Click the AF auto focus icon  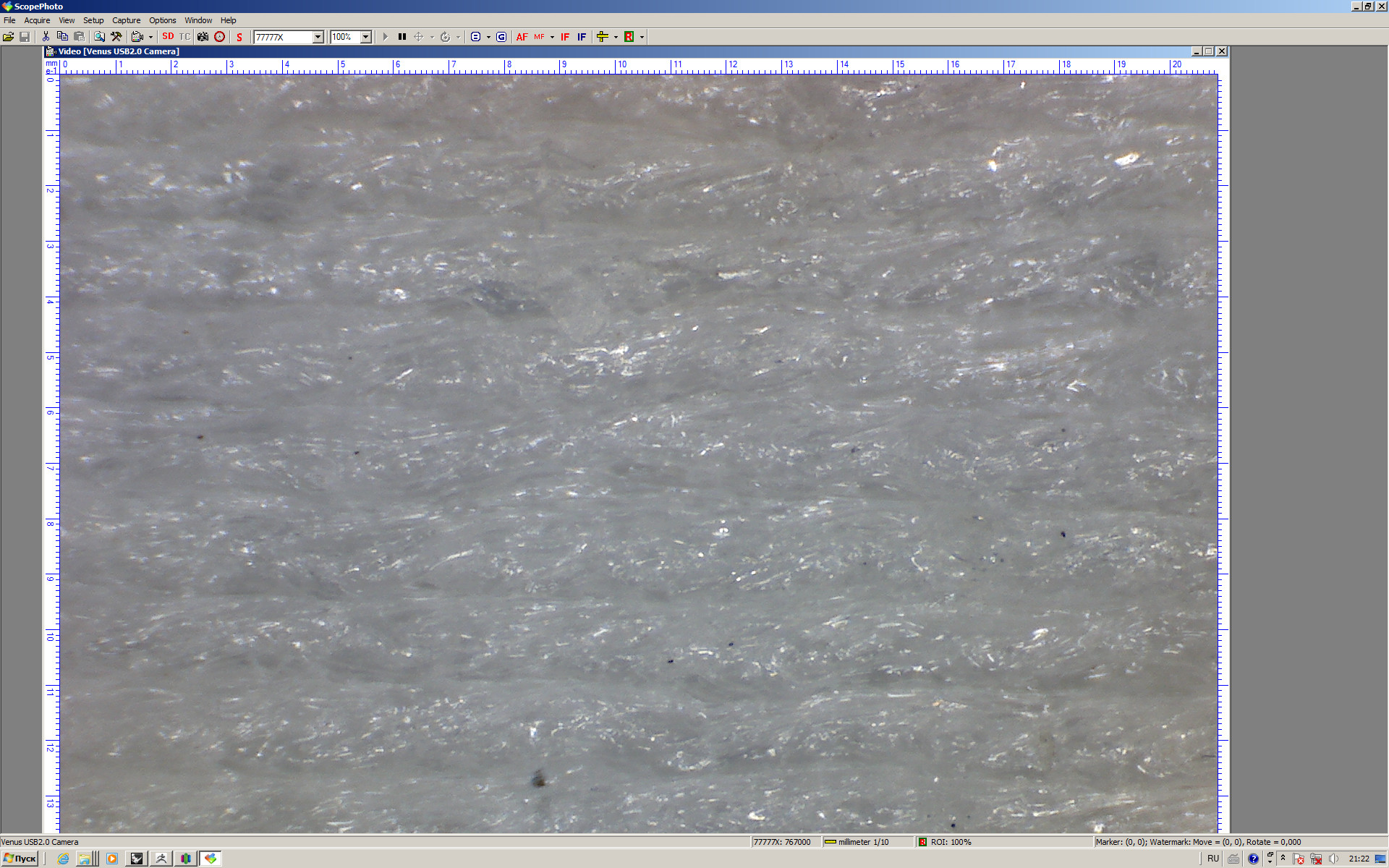(x=522, y=37)
